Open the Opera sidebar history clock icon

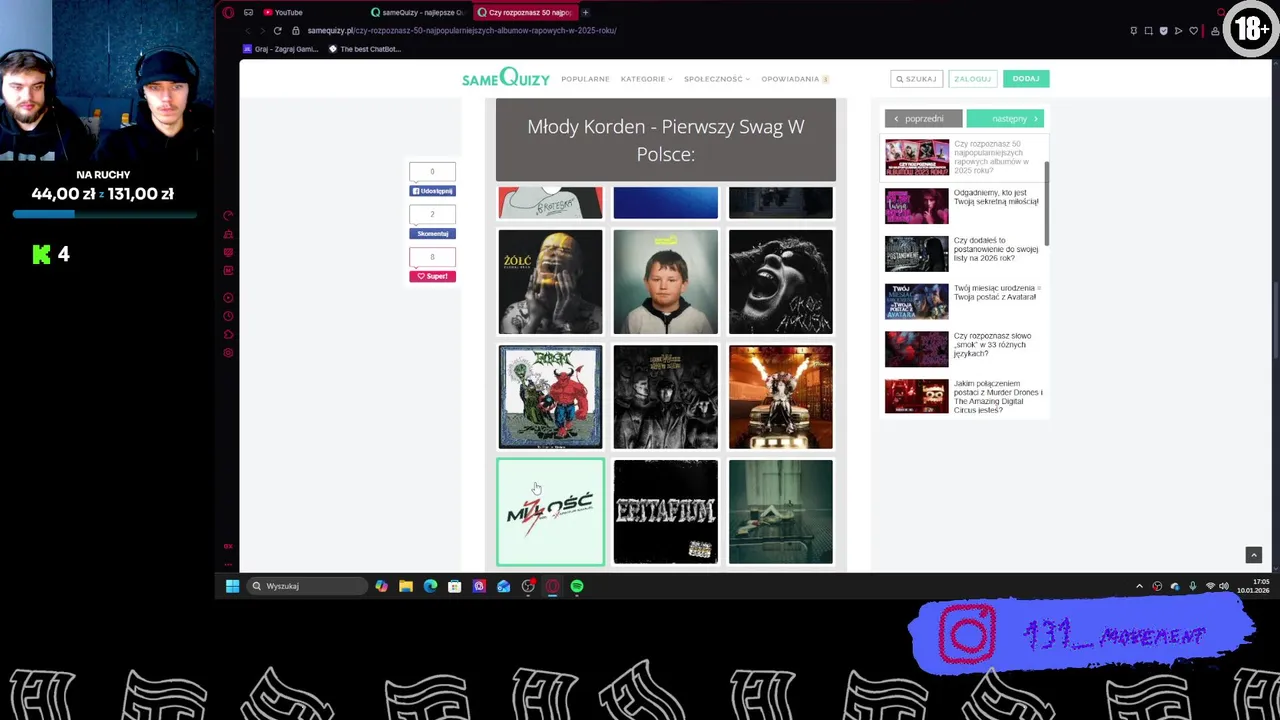pos(228,316)
